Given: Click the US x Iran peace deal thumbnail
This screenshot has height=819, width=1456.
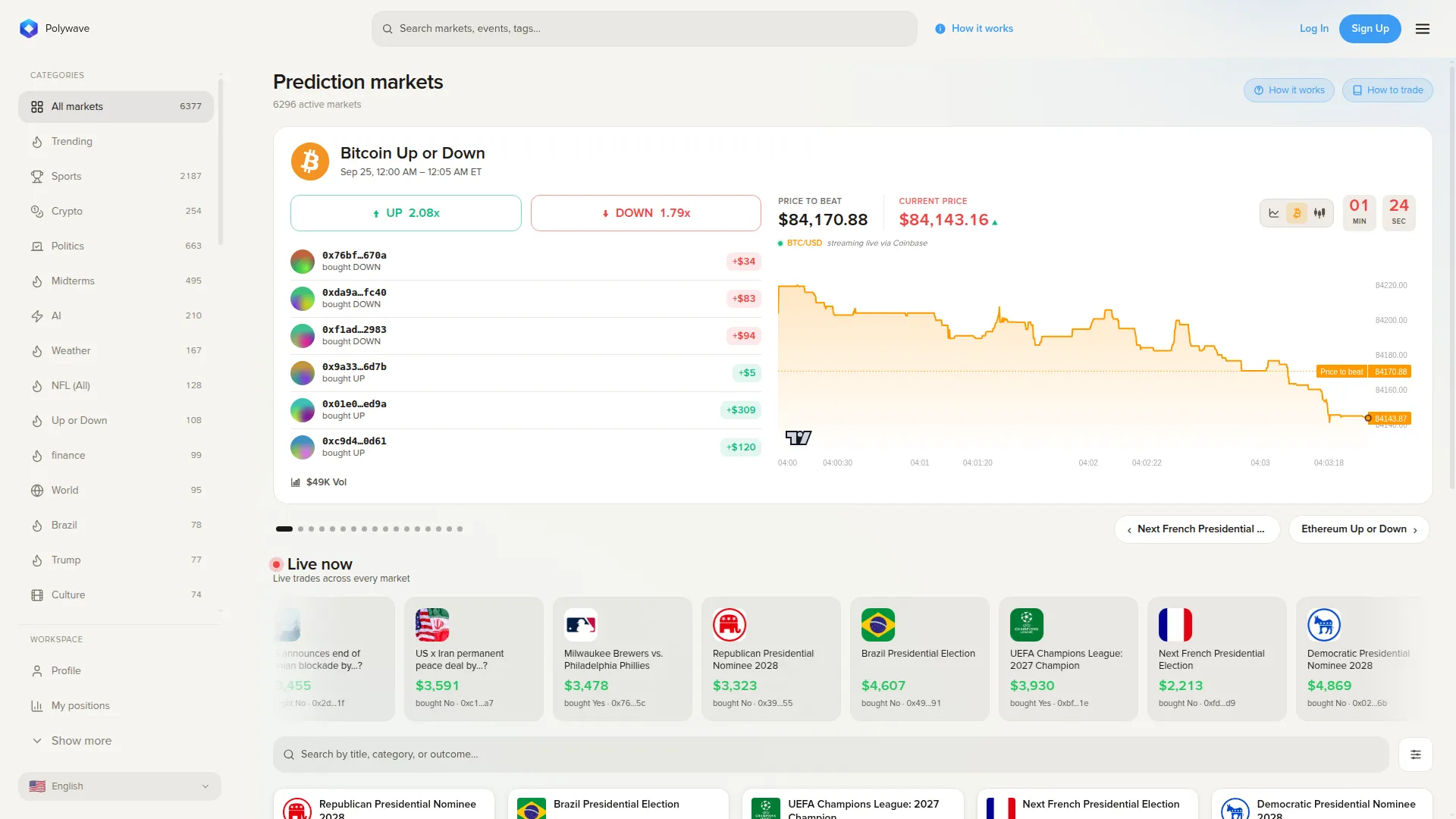Looking at the screenshot, I should pos(432,625).
